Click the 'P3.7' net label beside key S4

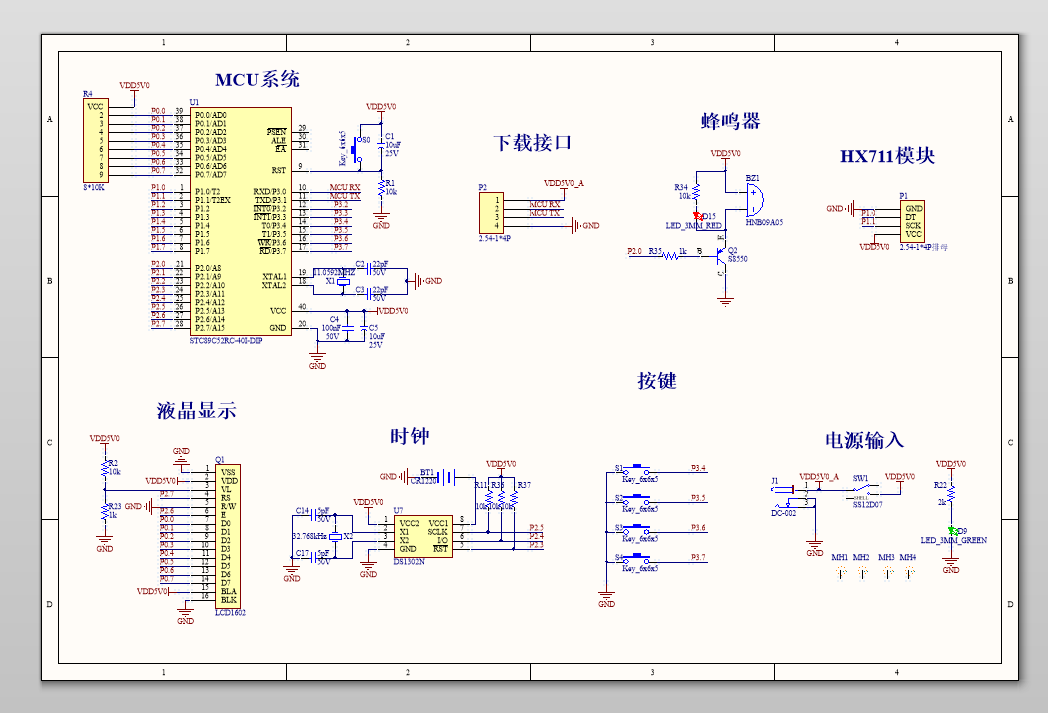click(x=698, y=557)
